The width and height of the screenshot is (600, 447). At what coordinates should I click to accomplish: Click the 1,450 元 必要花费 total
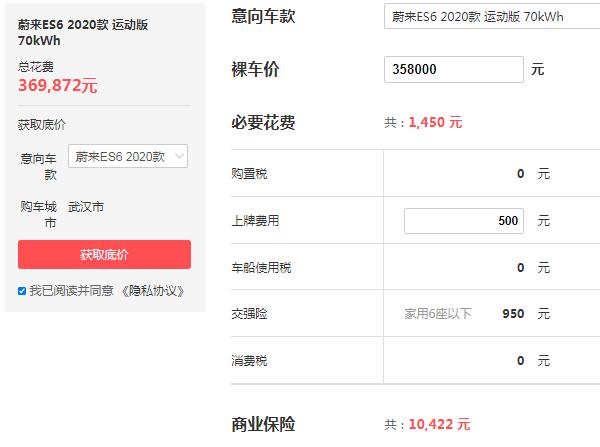coord(435,123)
